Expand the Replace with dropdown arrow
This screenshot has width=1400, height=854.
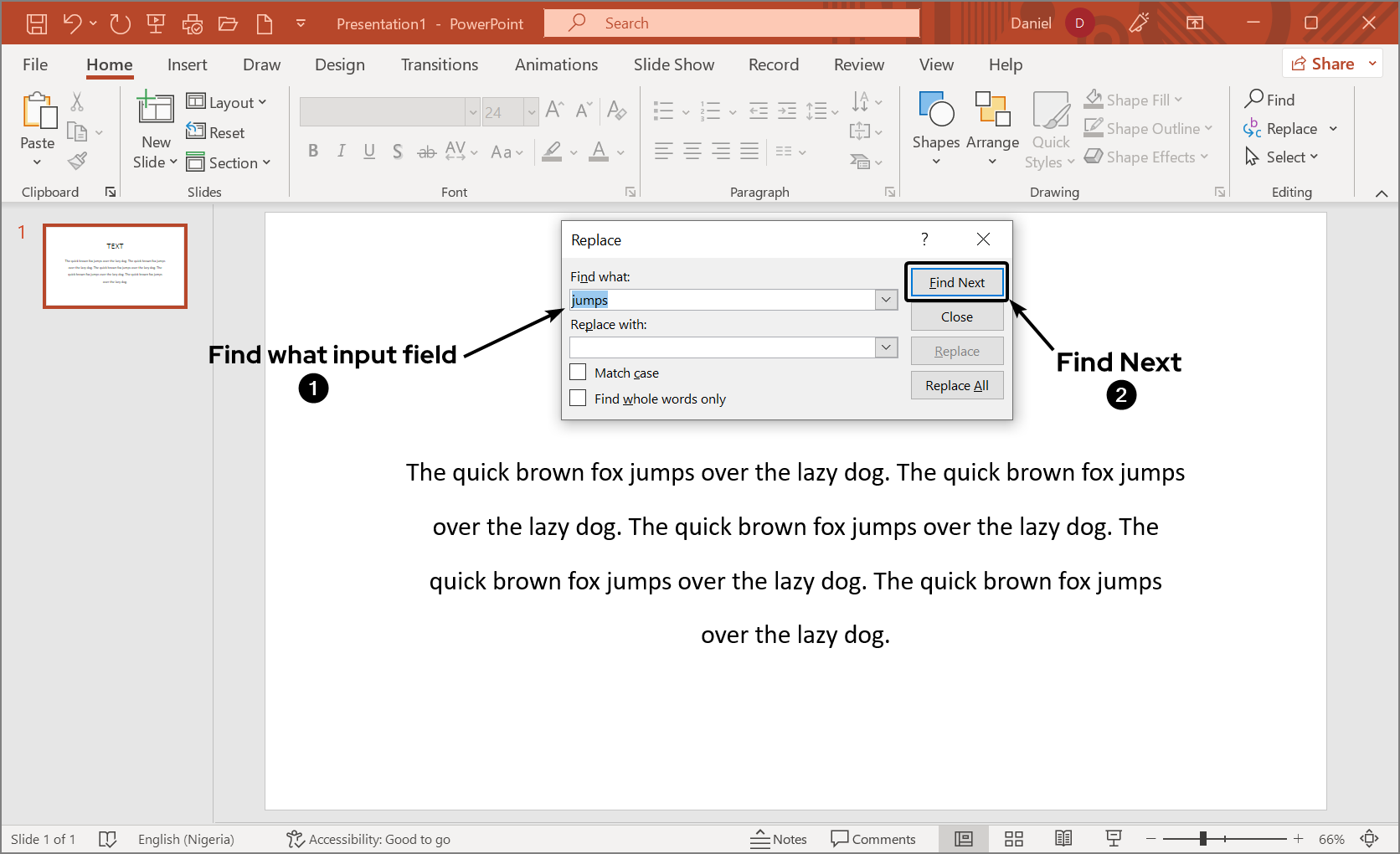[x=886, y=347]
